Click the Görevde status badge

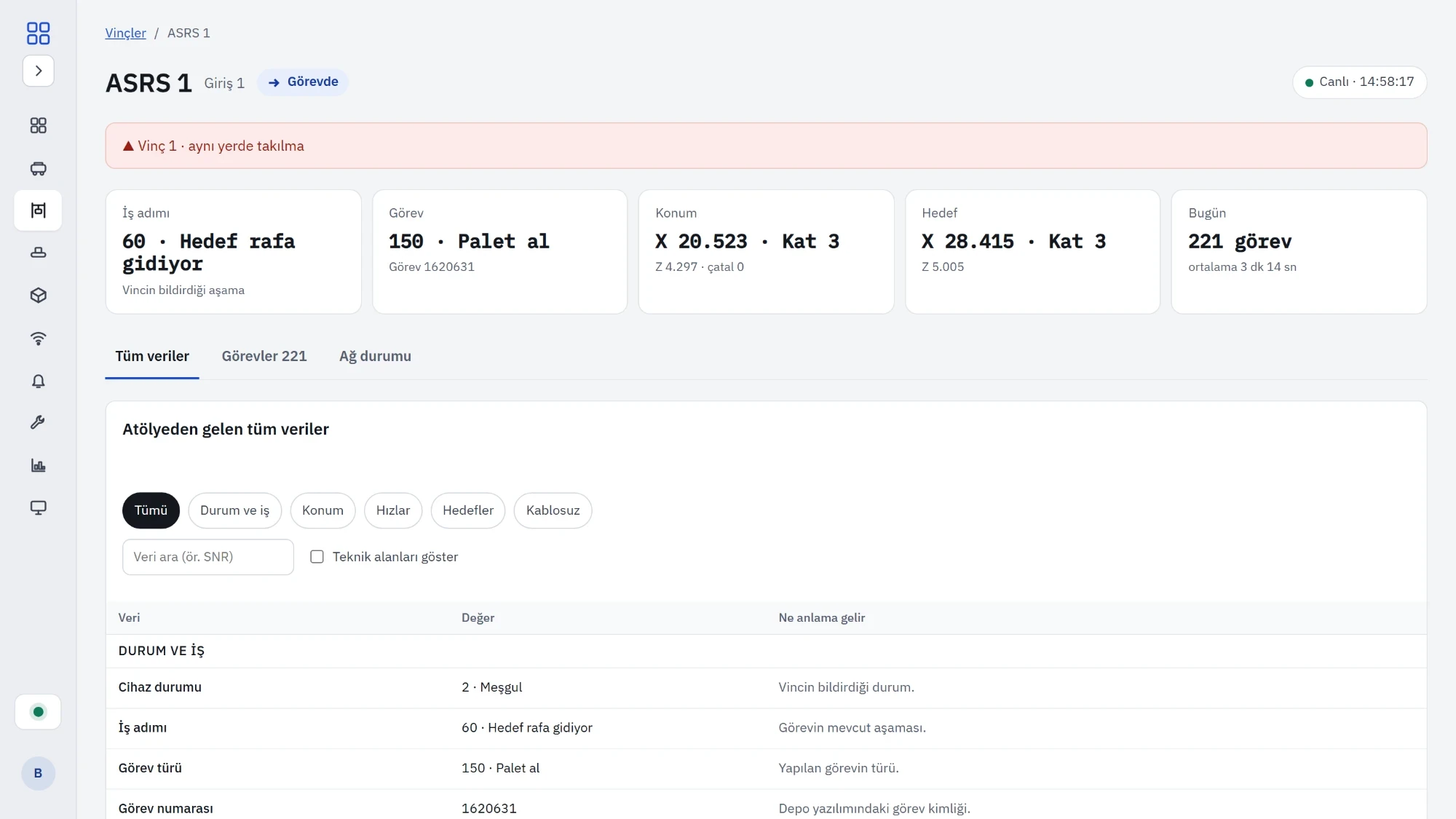click(303, 82)
